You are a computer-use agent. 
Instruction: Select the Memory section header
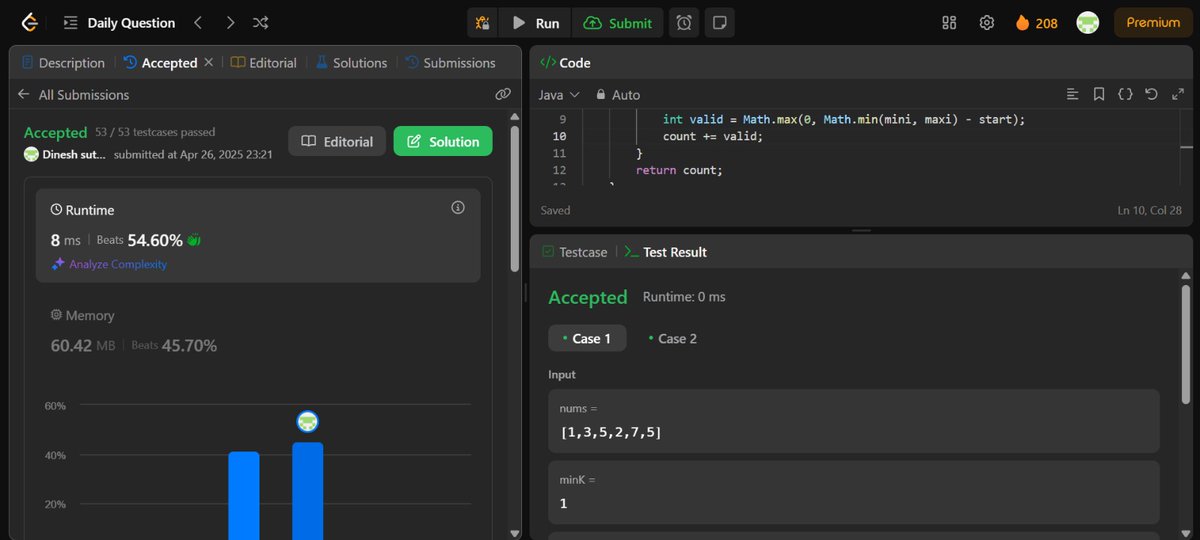click(x=82, y=315)
